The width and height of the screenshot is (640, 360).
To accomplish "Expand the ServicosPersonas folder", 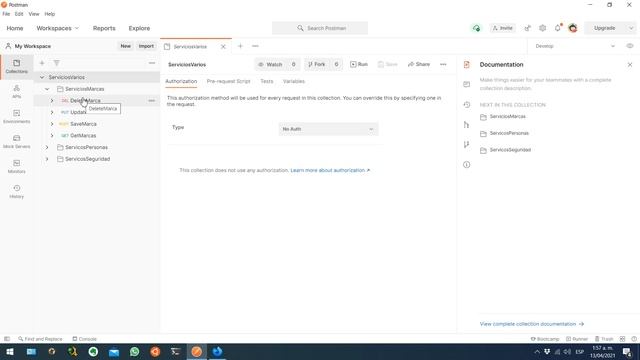I will (x=47, y=147).
